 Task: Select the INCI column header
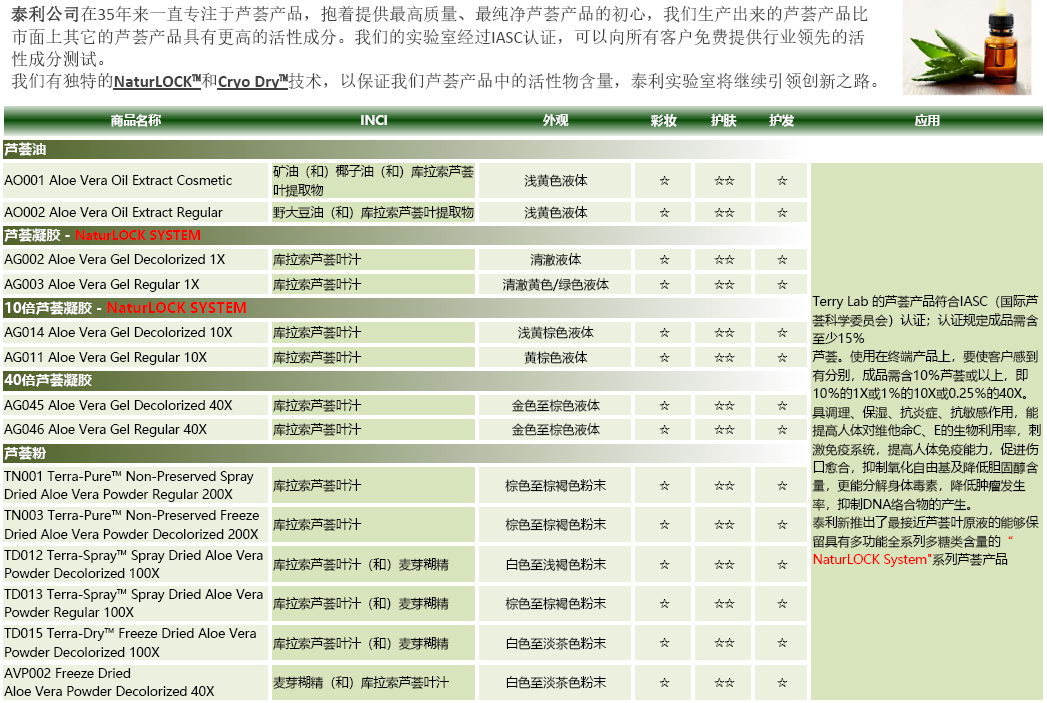[x=373, y=121]
